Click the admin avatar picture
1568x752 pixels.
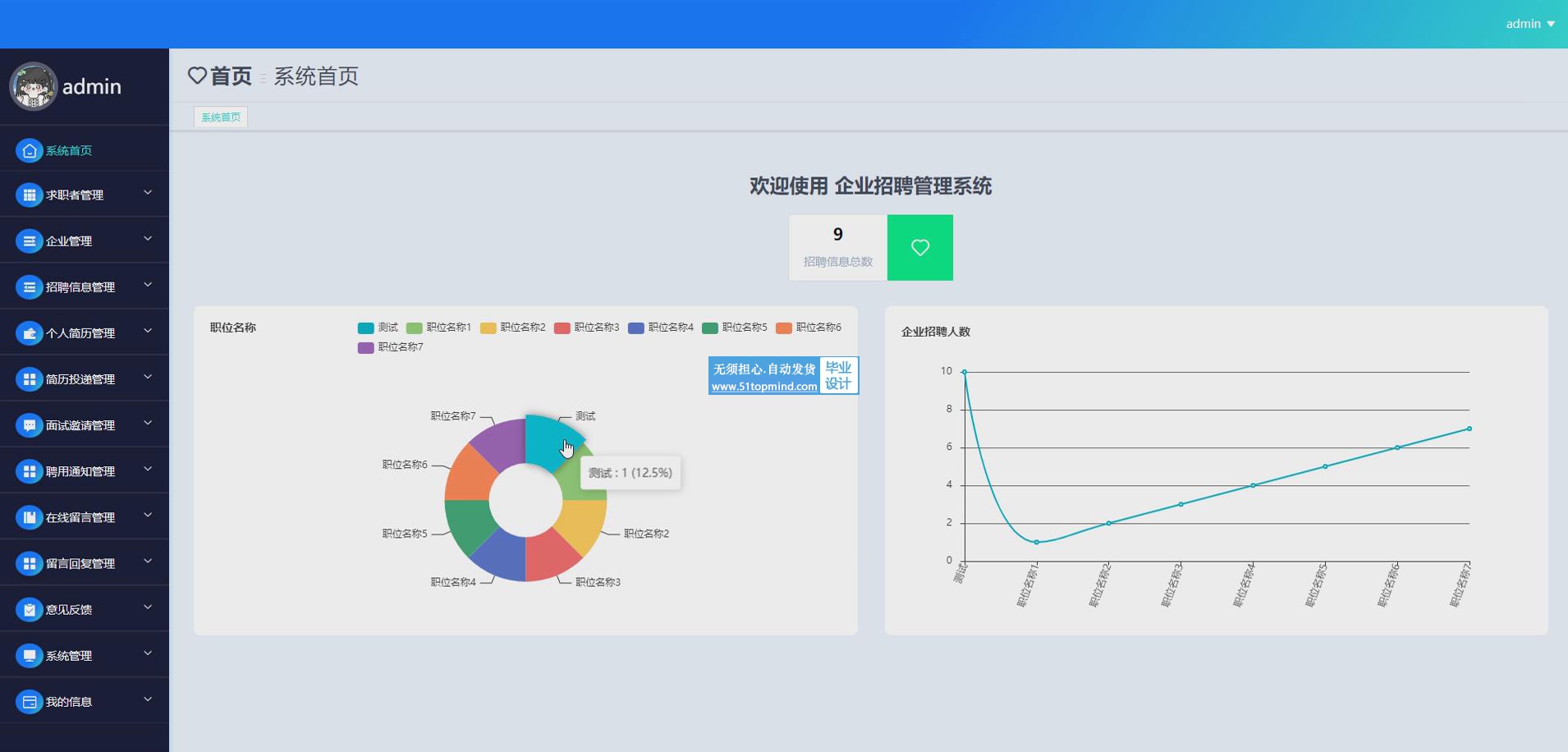[x=33, y=86]
